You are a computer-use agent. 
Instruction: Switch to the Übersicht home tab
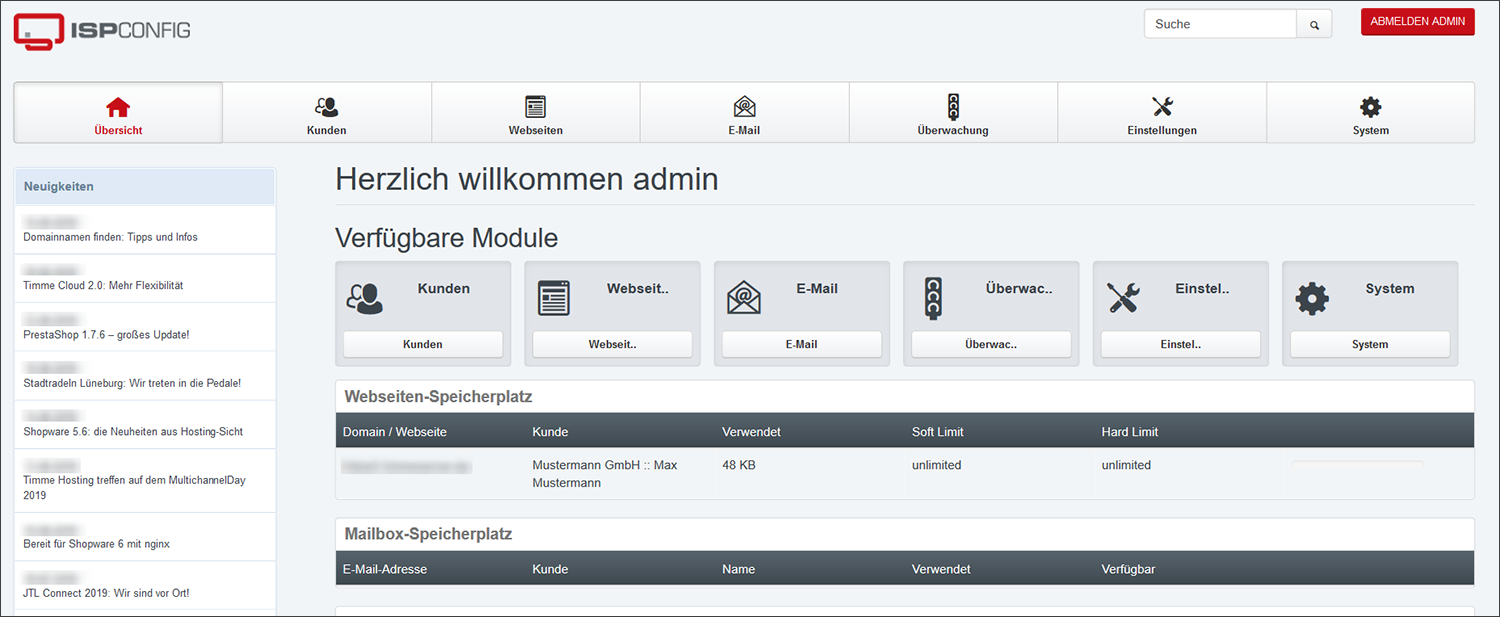click(x=118, y=113)
